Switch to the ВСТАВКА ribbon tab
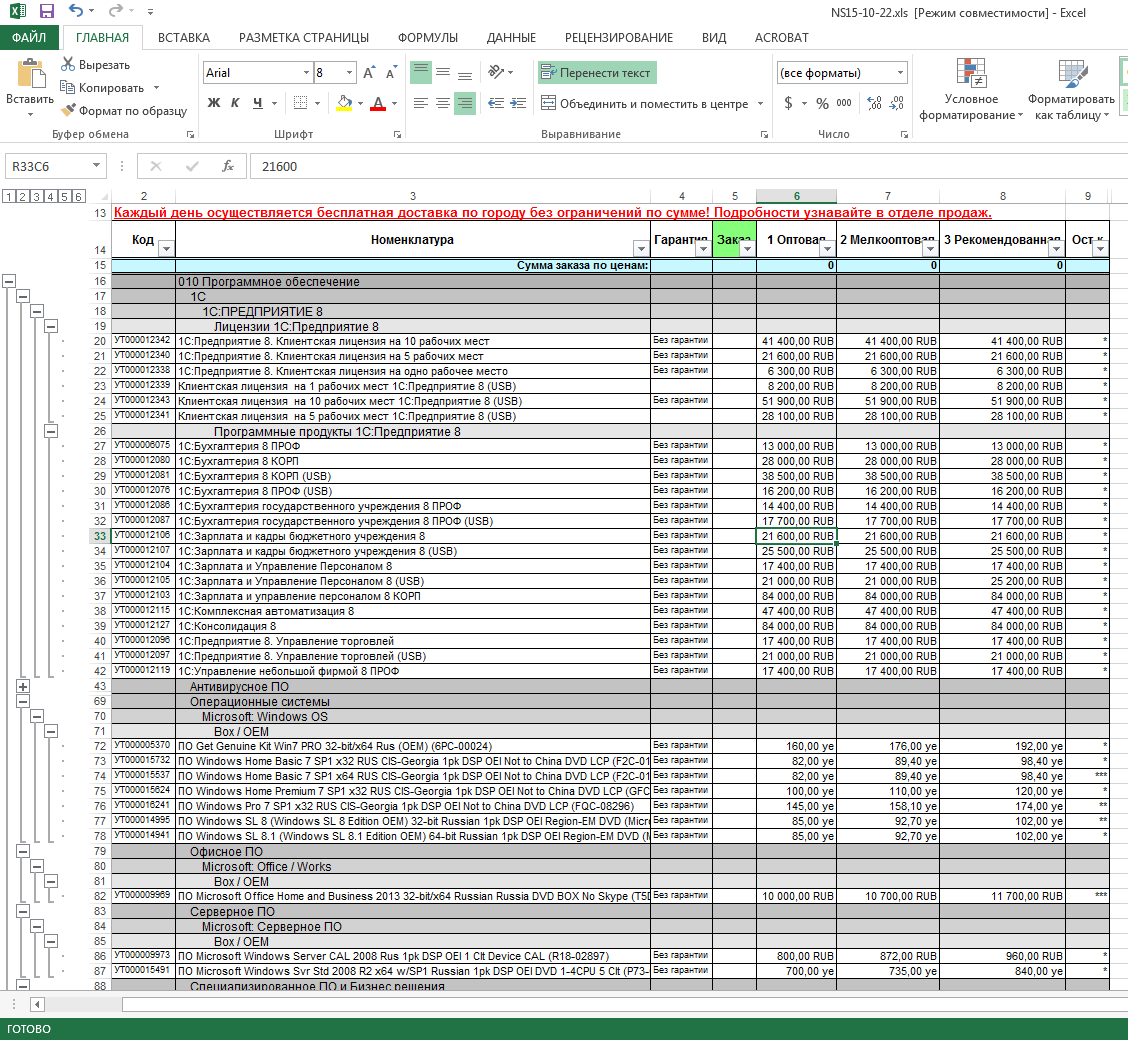The width and height of the screenshot is (1128, 1040). [183, 37]
